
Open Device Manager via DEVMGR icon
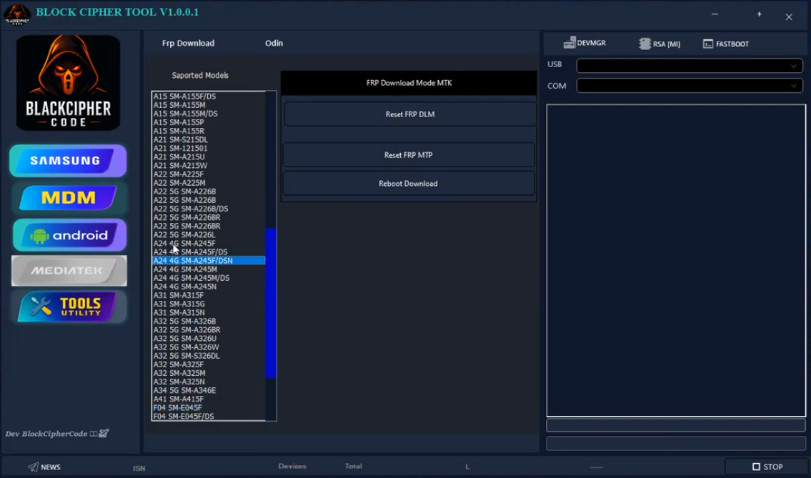click(585, 44)
